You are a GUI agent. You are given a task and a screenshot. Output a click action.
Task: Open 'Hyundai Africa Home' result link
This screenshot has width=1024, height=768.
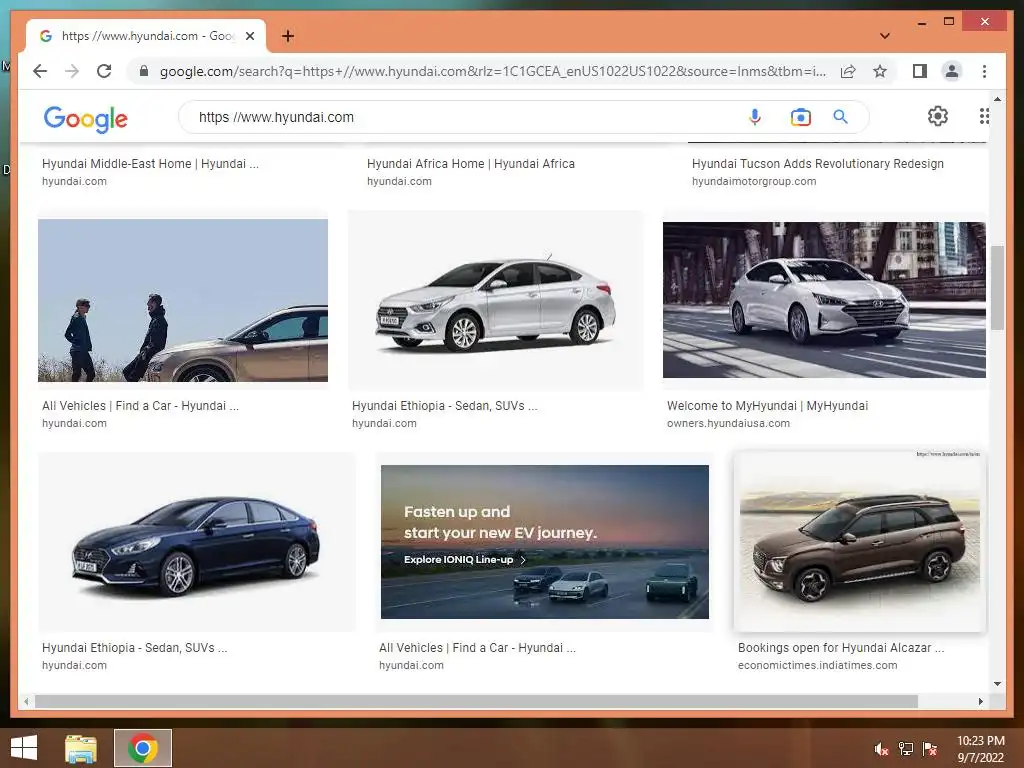(471, 164)
